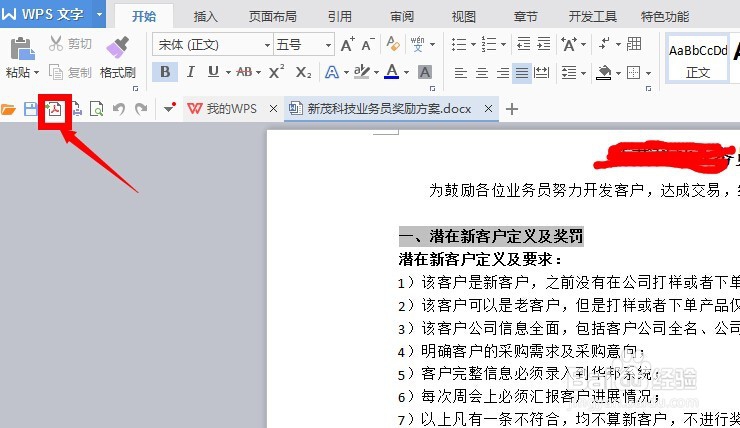Clear formatting with the eraser icon
The image size is (740, 428).
tap(393, 44)
